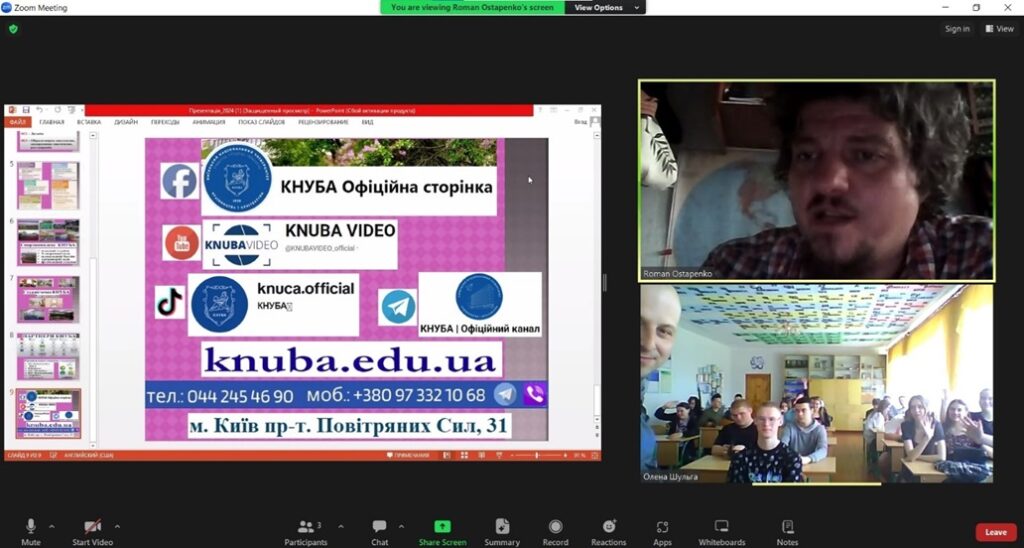The height and width of the screenshot is (548, 1024).
Task: Click the Sign in button
Action: coord(957,29)
